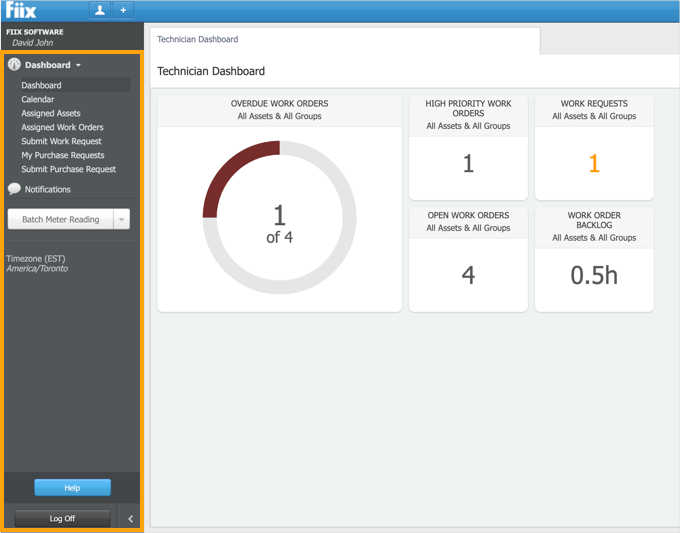Click the Batch Meter Reading button
The width and height of the screenshot is (680, 533).
tap(61, 220)
